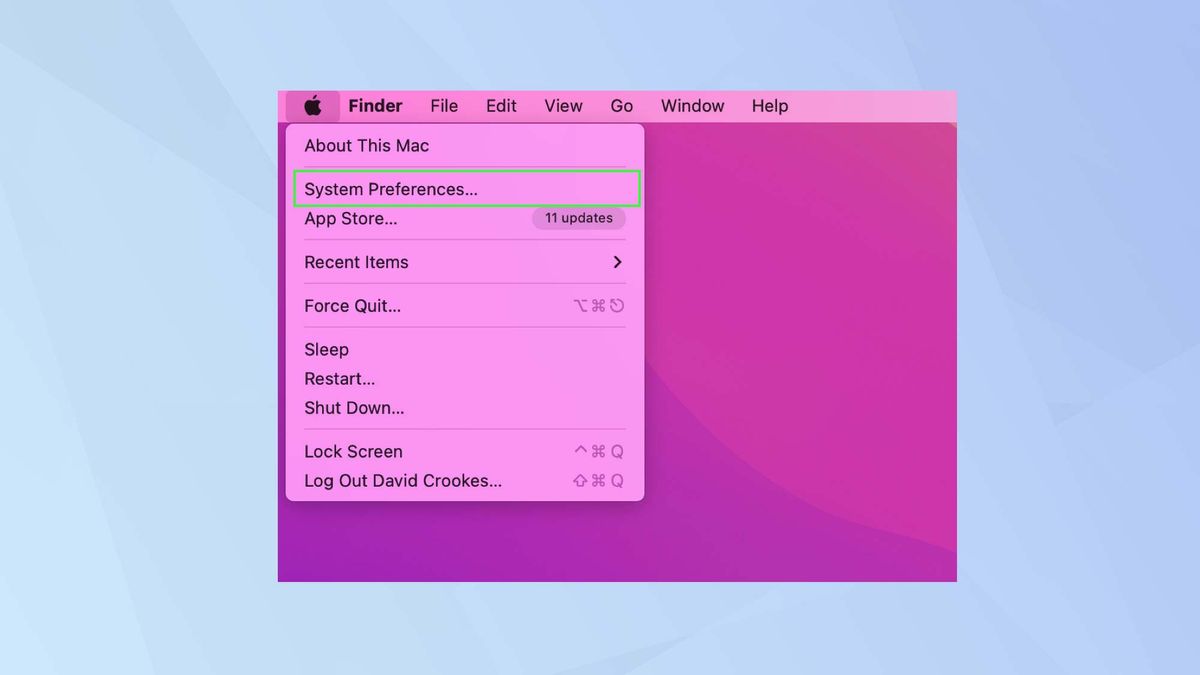Open the Help menu

[x=769, y=105]
